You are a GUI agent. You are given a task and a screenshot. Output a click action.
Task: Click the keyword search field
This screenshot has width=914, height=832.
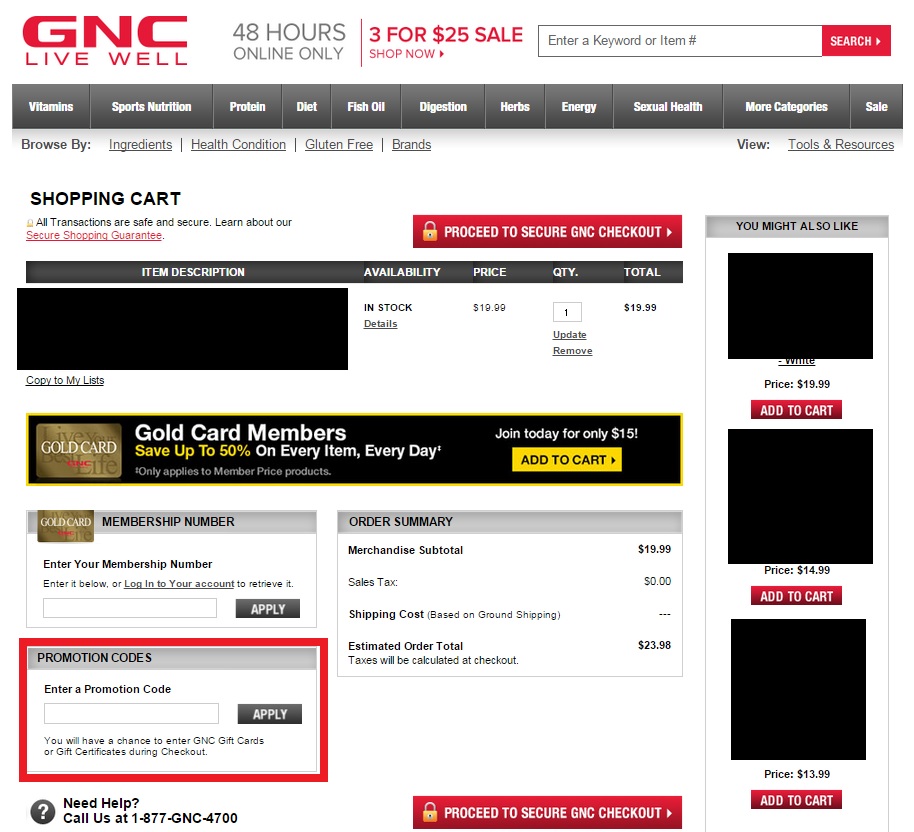680,41
